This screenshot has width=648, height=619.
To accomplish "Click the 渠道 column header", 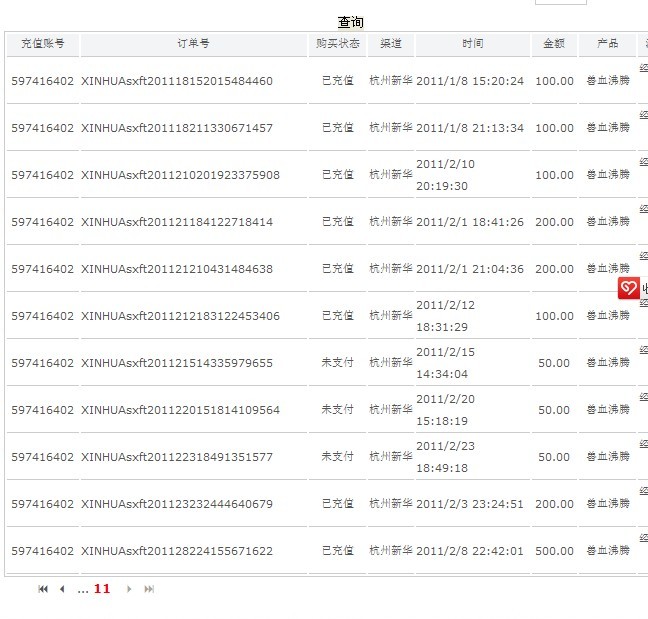I will click(390, 44).
